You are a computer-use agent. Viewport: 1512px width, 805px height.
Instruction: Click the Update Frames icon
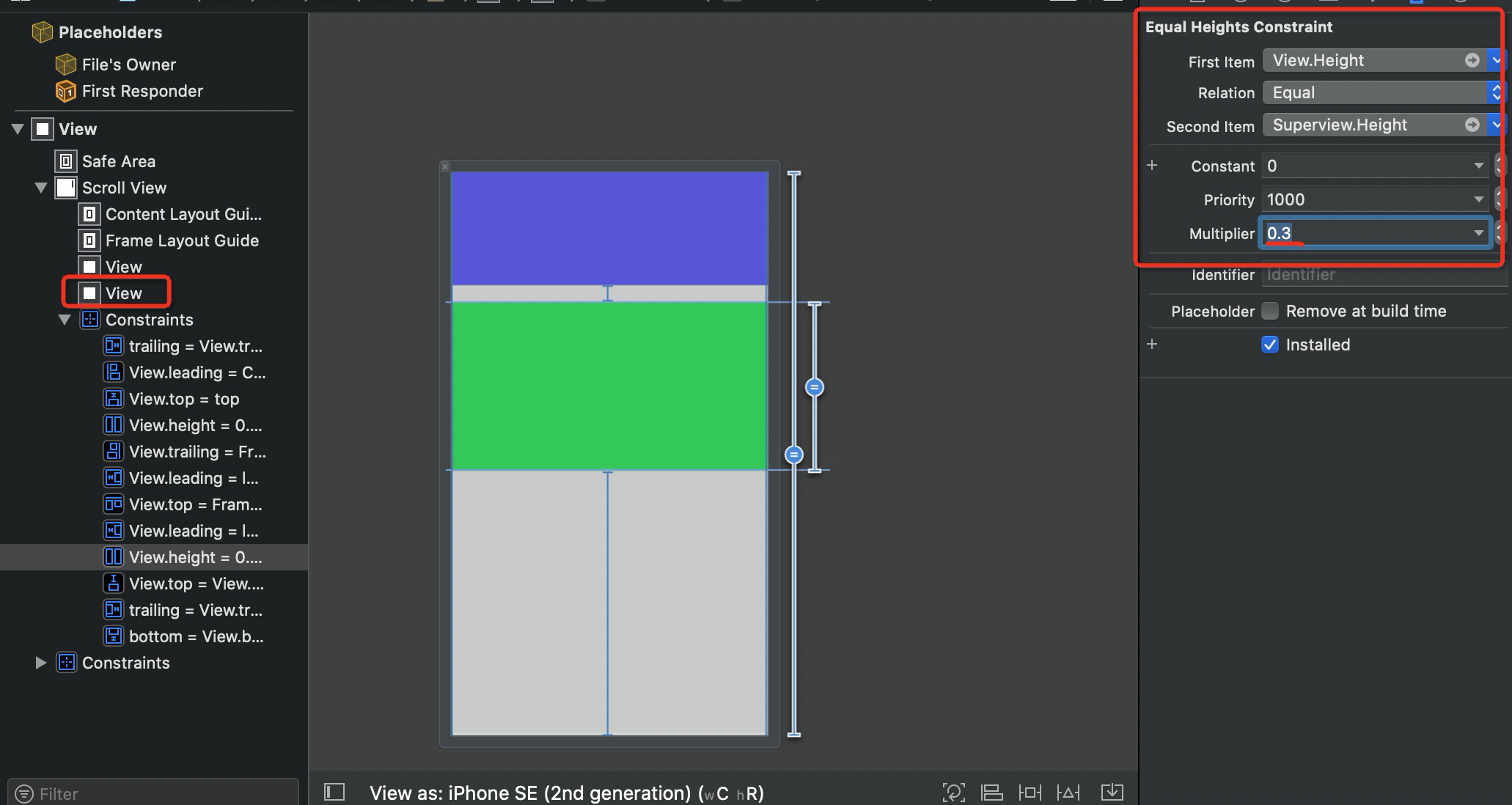953,793
